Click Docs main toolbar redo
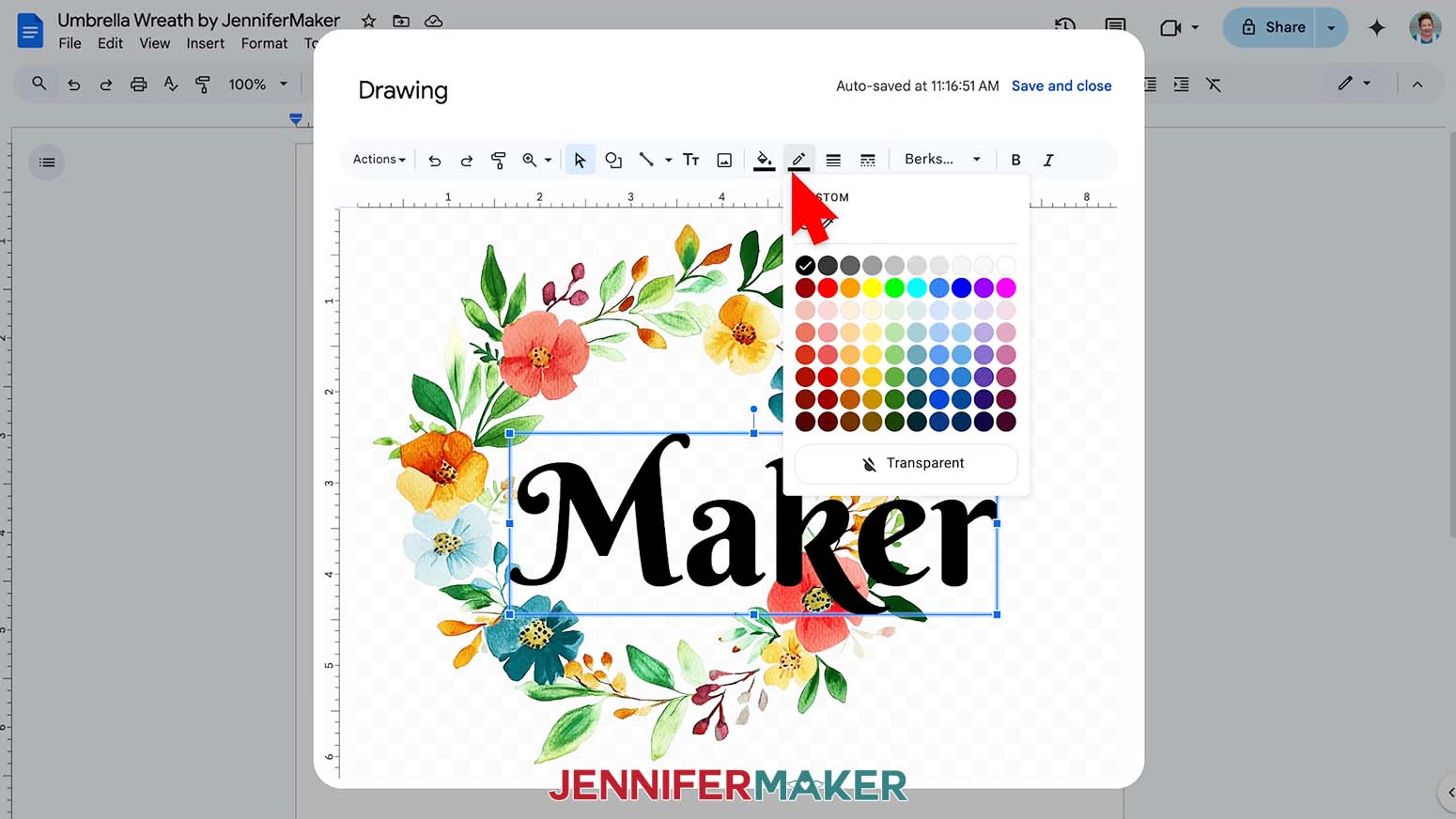 [x=105, y=85]
